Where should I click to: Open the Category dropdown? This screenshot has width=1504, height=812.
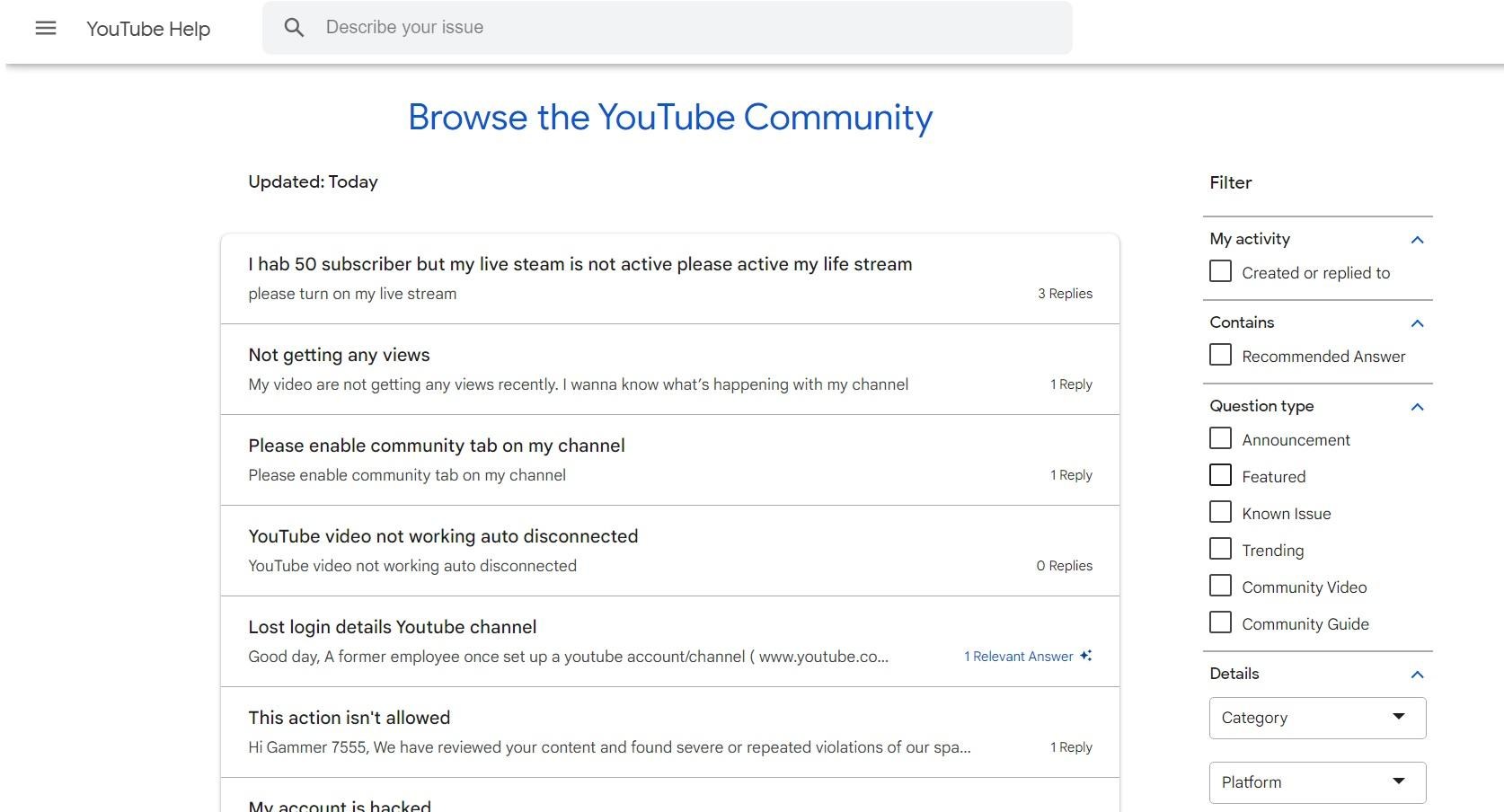tap(1317, 718)
